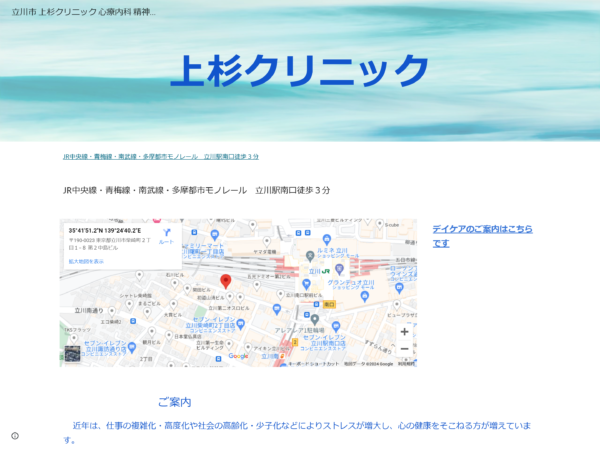Click the ルミネ立川 shopping mall marker
Screen dimensions: 600x450
pyautogui.click(x=326, y=240)
